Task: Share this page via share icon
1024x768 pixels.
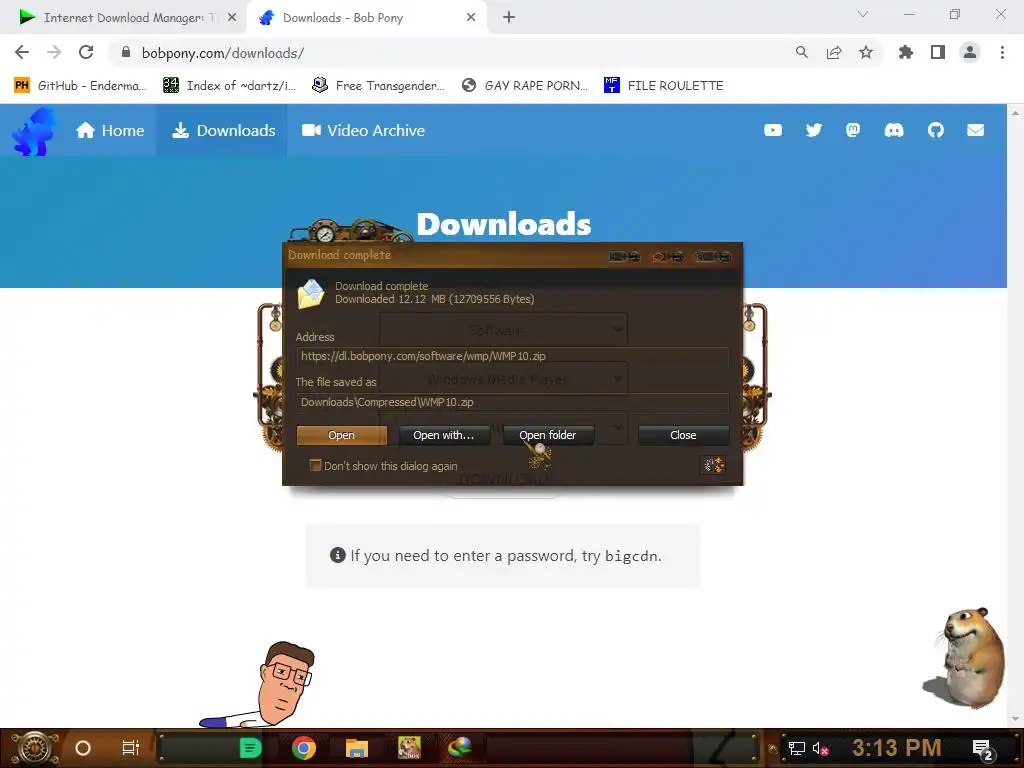Action: tap(834, 52)
